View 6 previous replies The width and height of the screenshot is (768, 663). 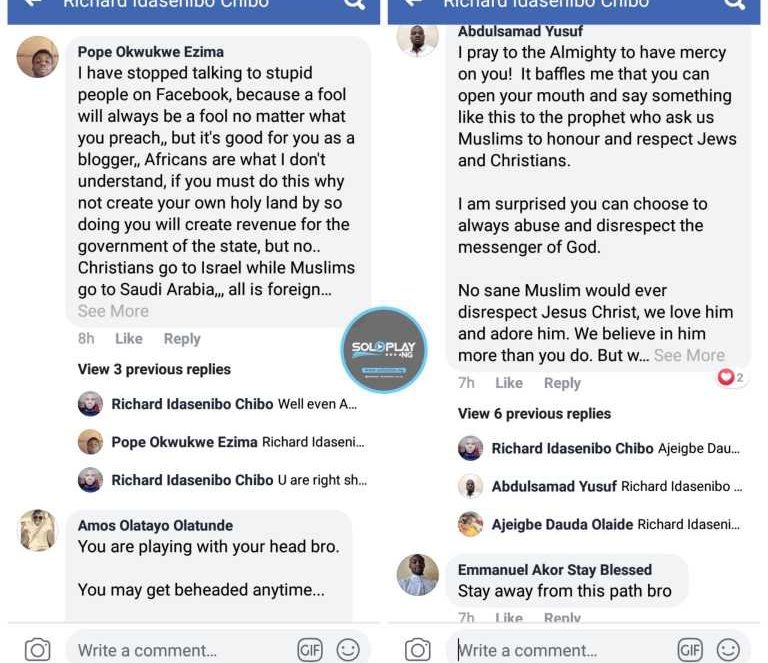click(534, 414)
